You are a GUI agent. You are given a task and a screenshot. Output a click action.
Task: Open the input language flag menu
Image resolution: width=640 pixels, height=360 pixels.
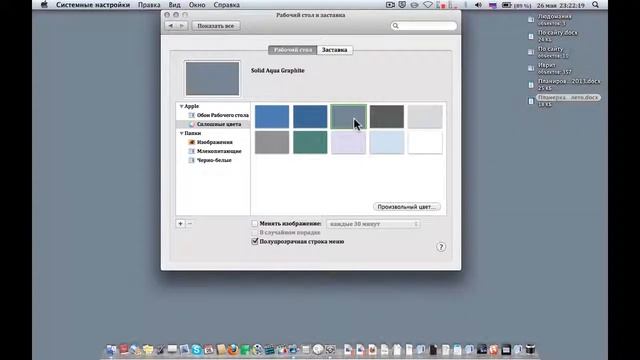tap(493, 5)
